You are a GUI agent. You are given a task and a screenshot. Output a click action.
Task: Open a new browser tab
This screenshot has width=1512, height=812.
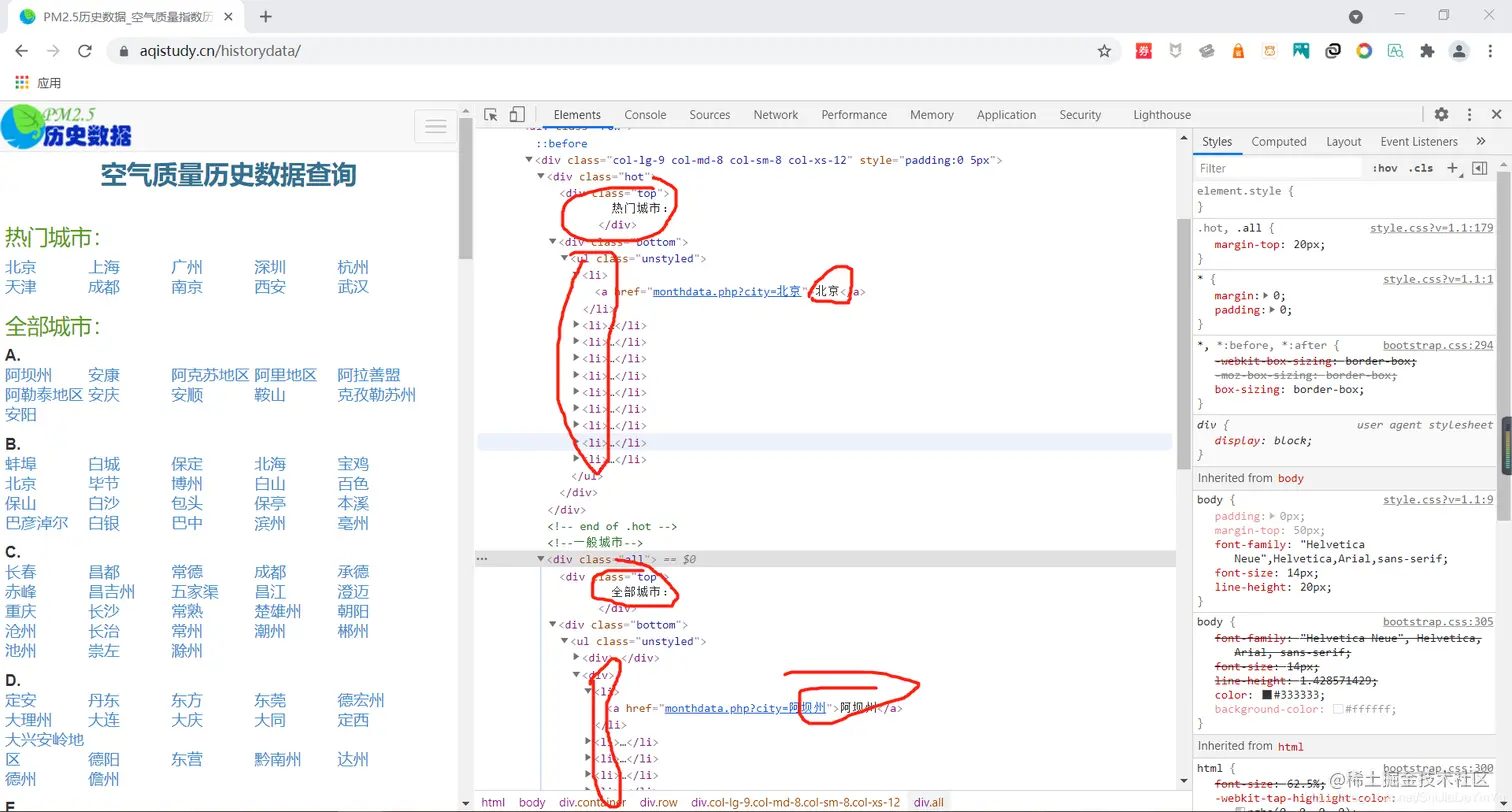pyautogui.click(x=266, y=17)
